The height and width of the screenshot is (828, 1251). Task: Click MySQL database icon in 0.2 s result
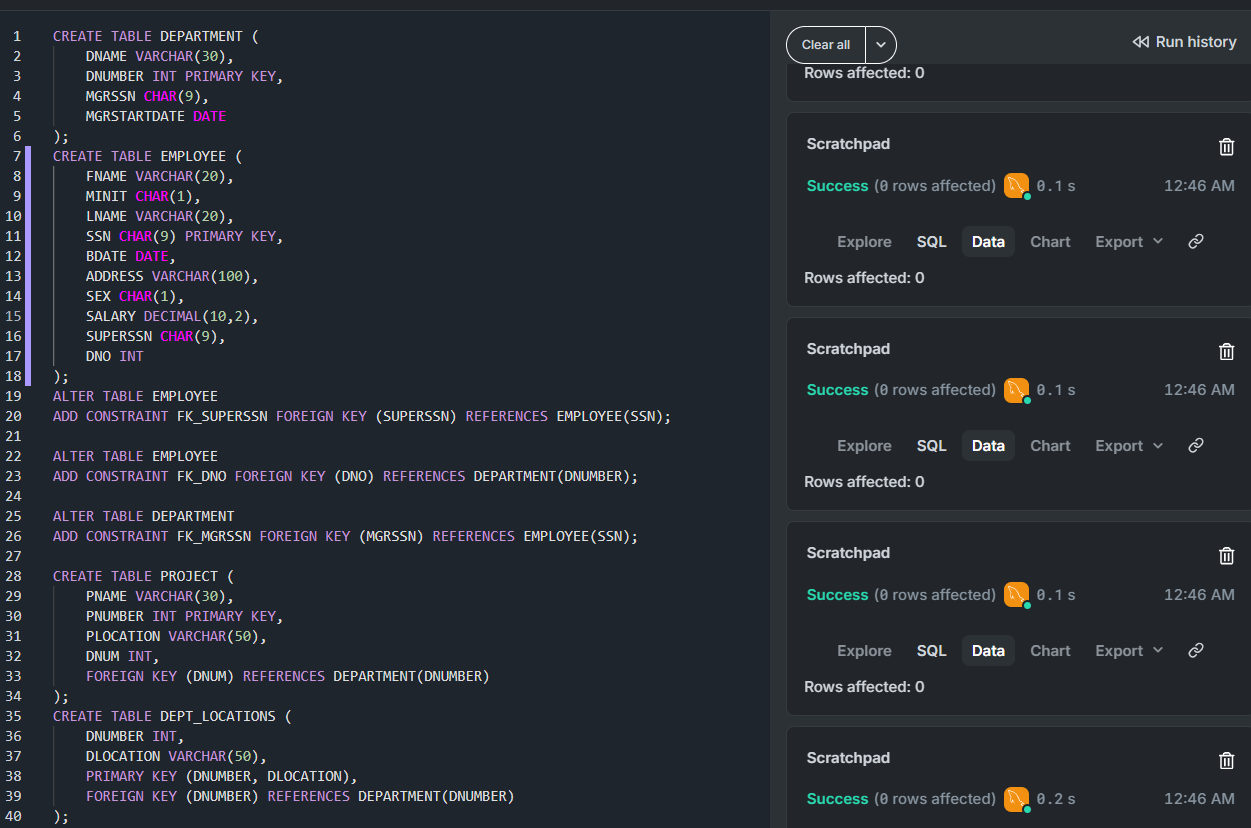click(1016, 799)
